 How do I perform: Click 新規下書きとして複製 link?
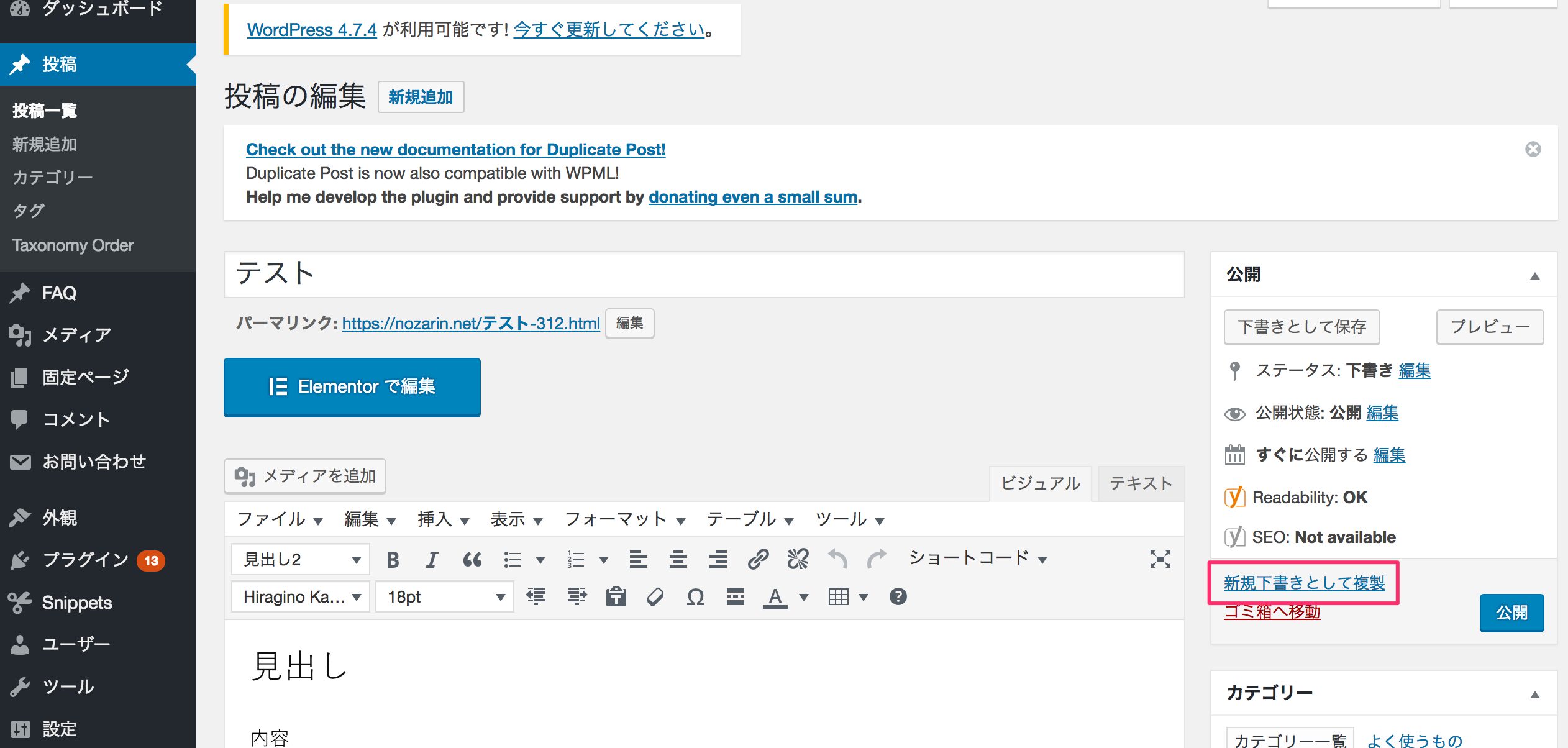pos(1304,583)
